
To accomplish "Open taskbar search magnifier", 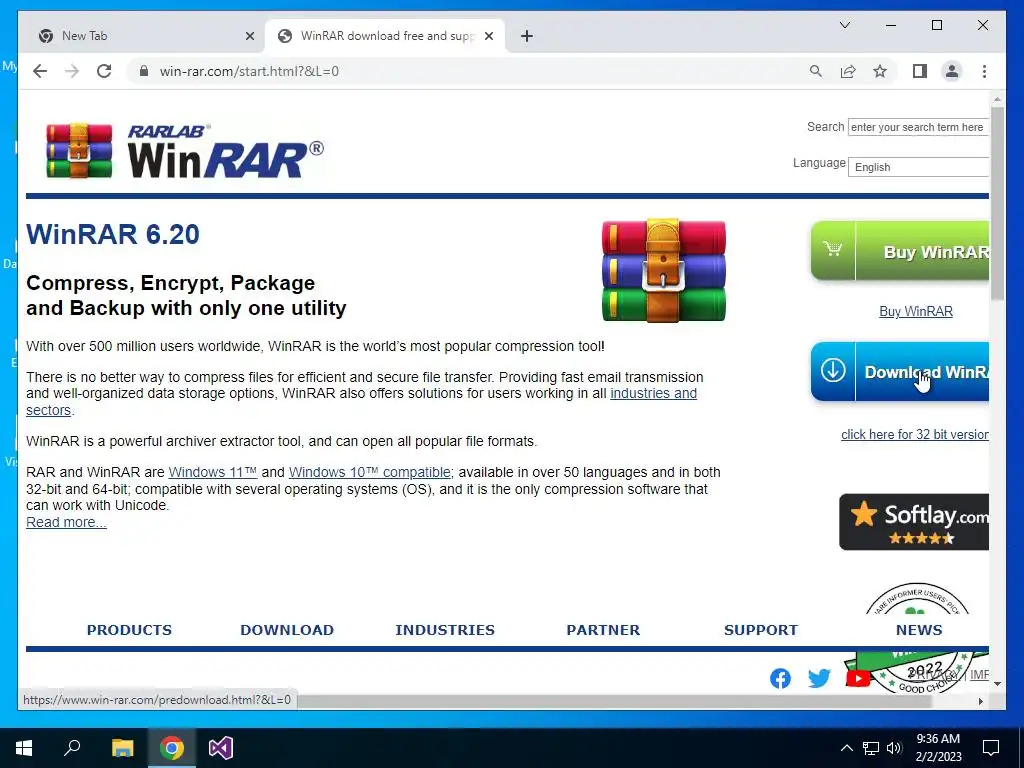I will point(72,748).
